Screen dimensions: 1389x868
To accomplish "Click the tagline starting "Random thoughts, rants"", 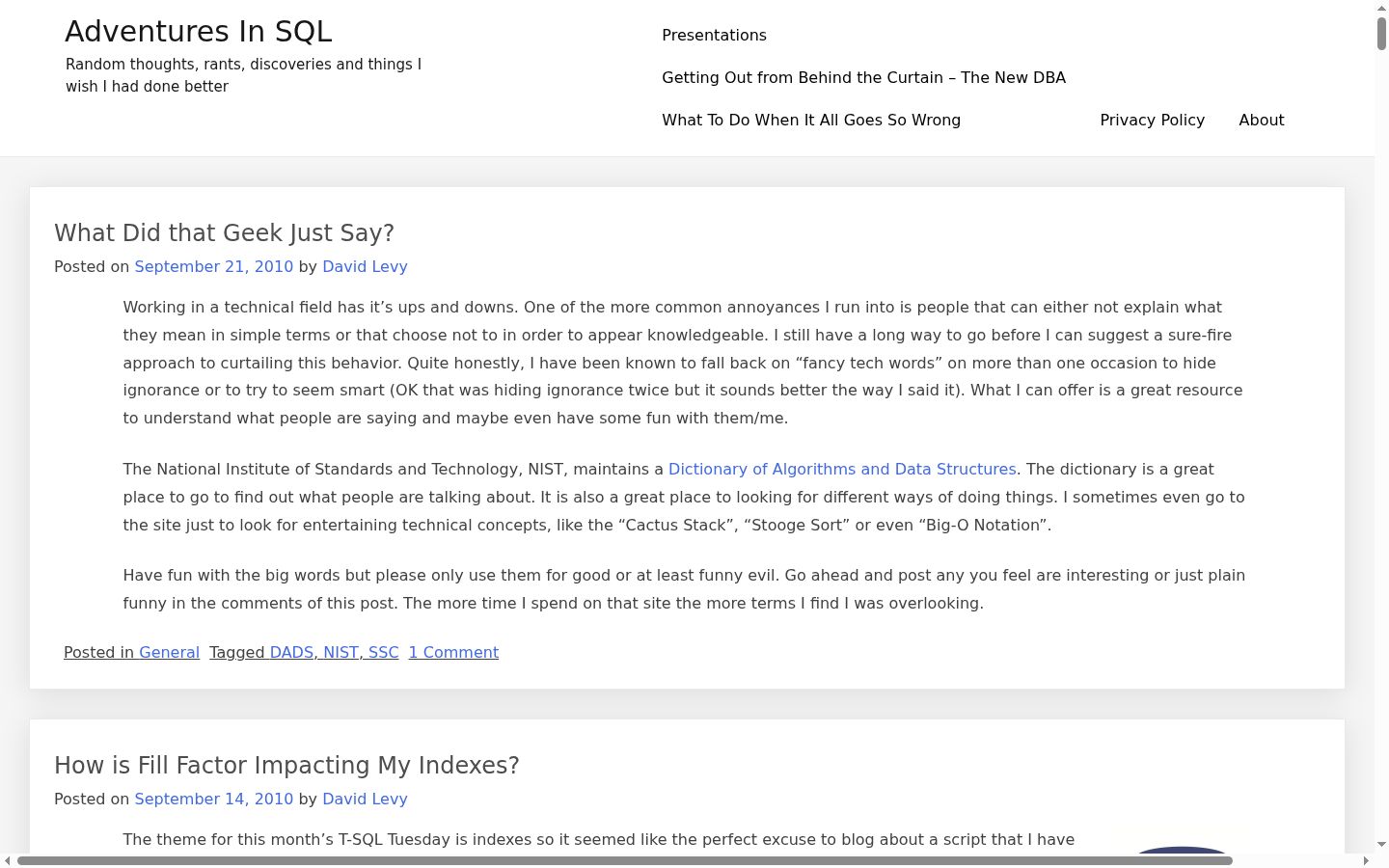I will pyautogui.click(x=243, y=75).
